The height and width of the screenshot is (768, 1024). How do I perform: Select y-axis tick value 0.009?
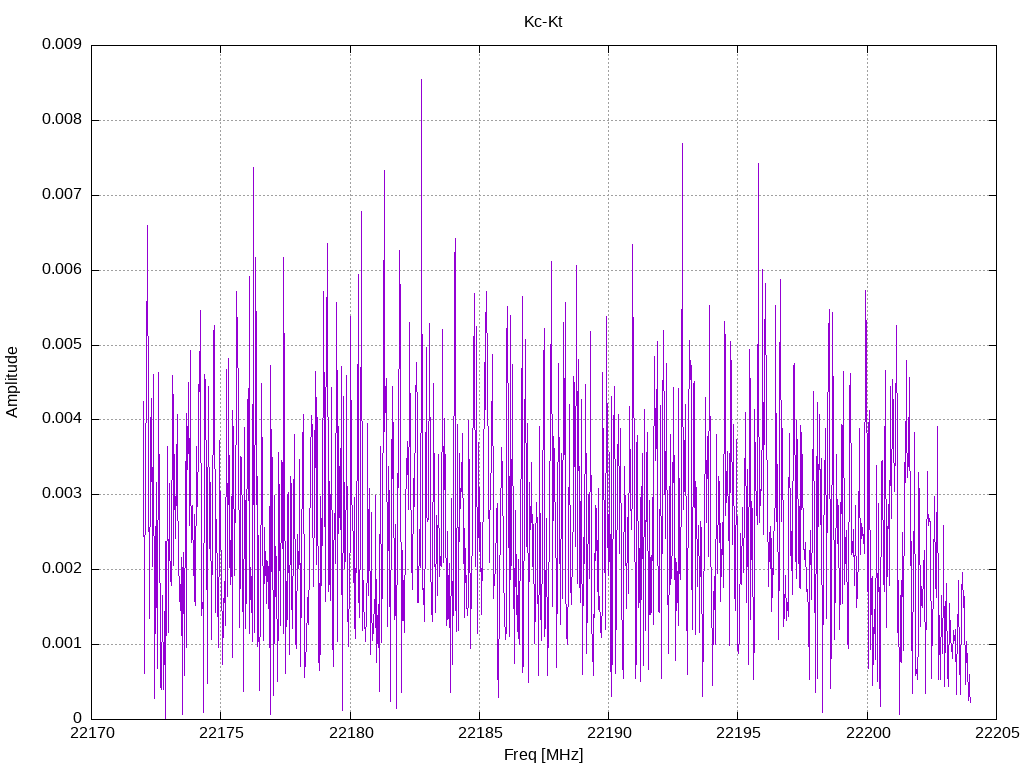coord(62,44)
